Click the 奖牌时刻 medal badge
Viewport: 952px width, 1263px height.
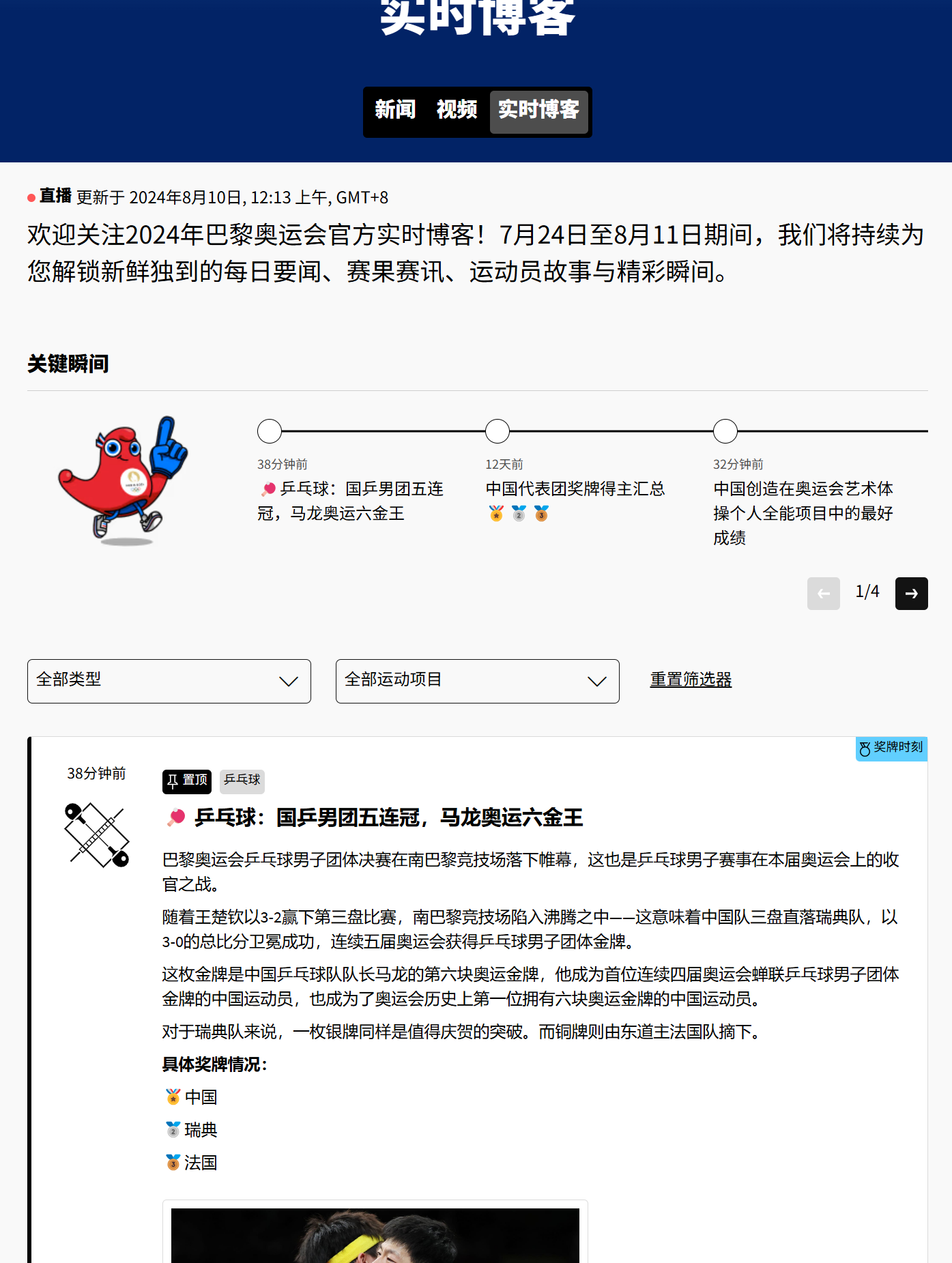(891, 748)
